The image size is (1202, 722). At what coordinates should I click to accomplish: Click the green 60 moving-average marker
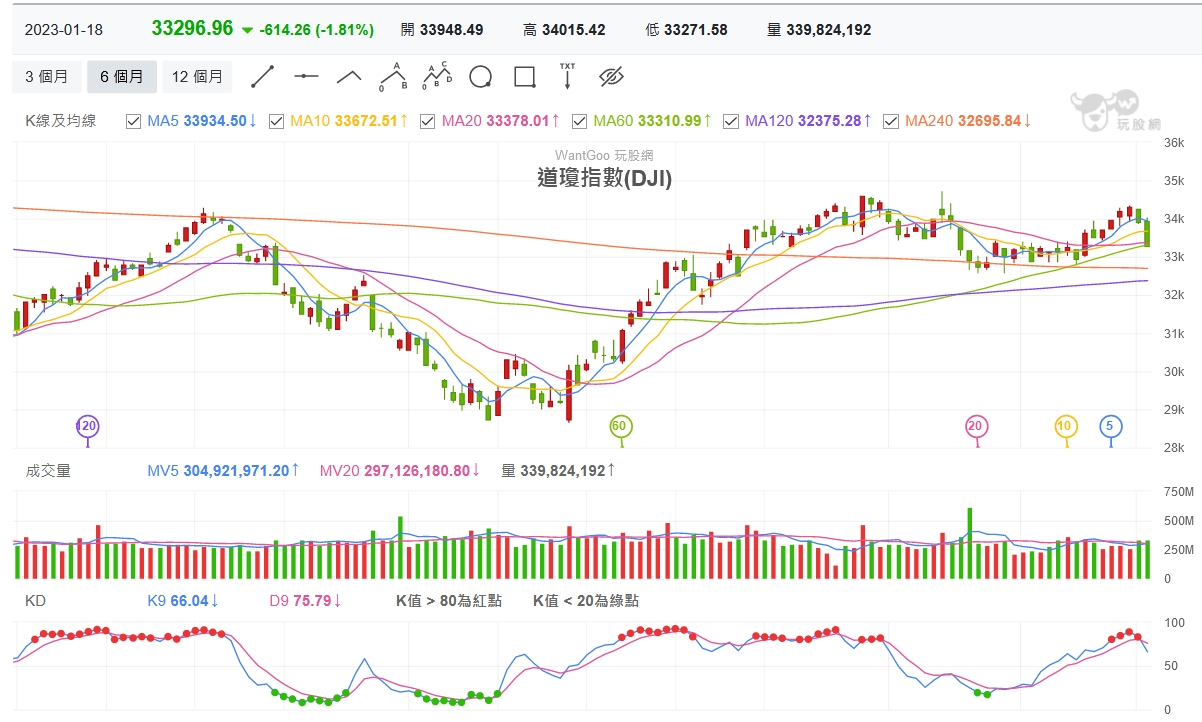pos(620,427)
